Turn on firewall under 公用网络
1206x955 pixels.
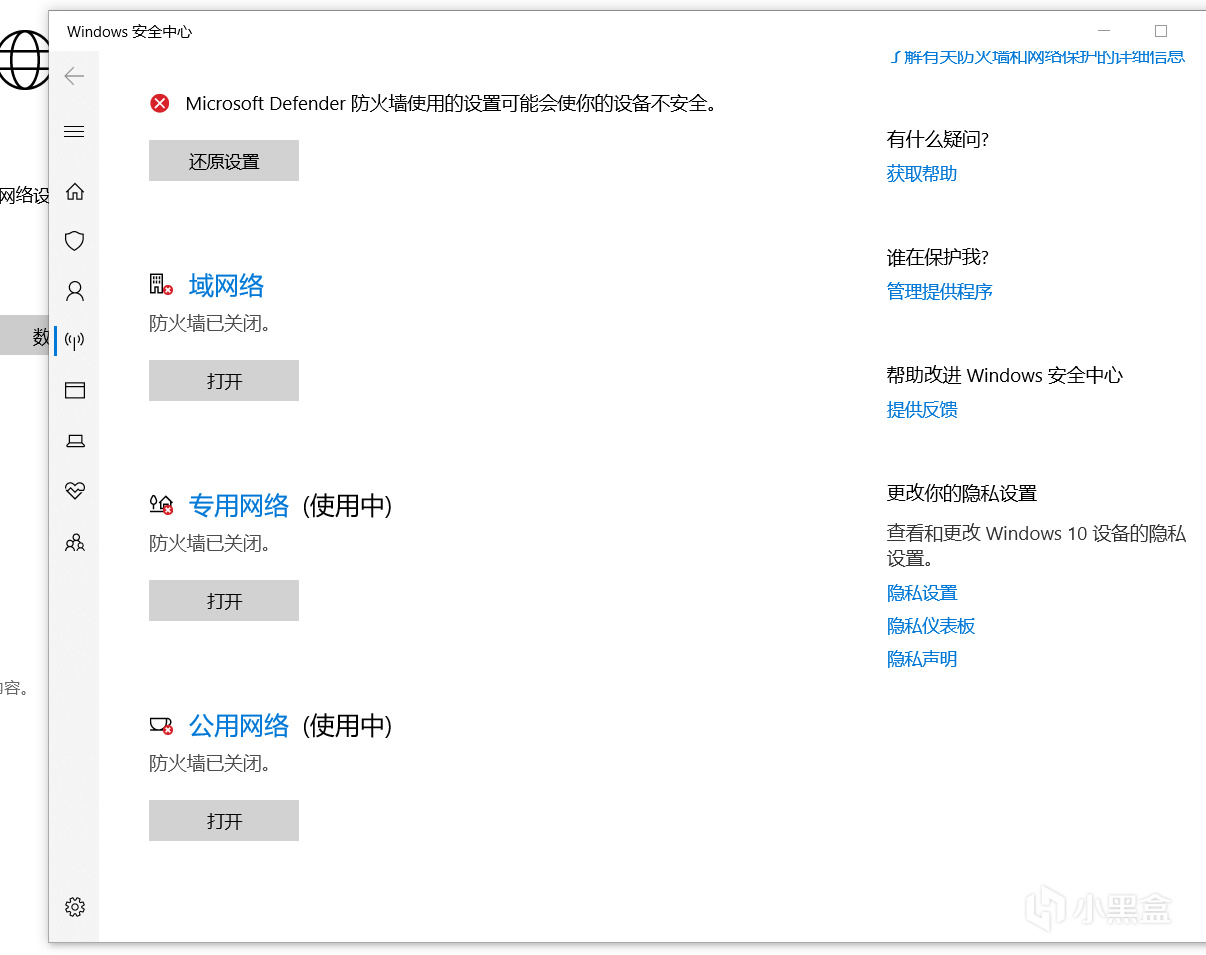(x=224, y=821)
